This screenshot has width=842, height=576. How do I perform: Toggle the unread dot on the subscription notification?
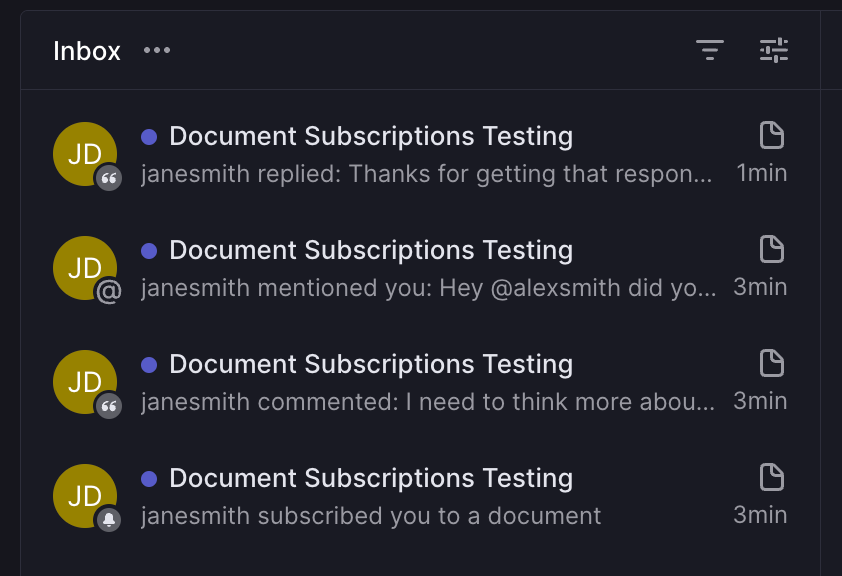pos(151,476)
